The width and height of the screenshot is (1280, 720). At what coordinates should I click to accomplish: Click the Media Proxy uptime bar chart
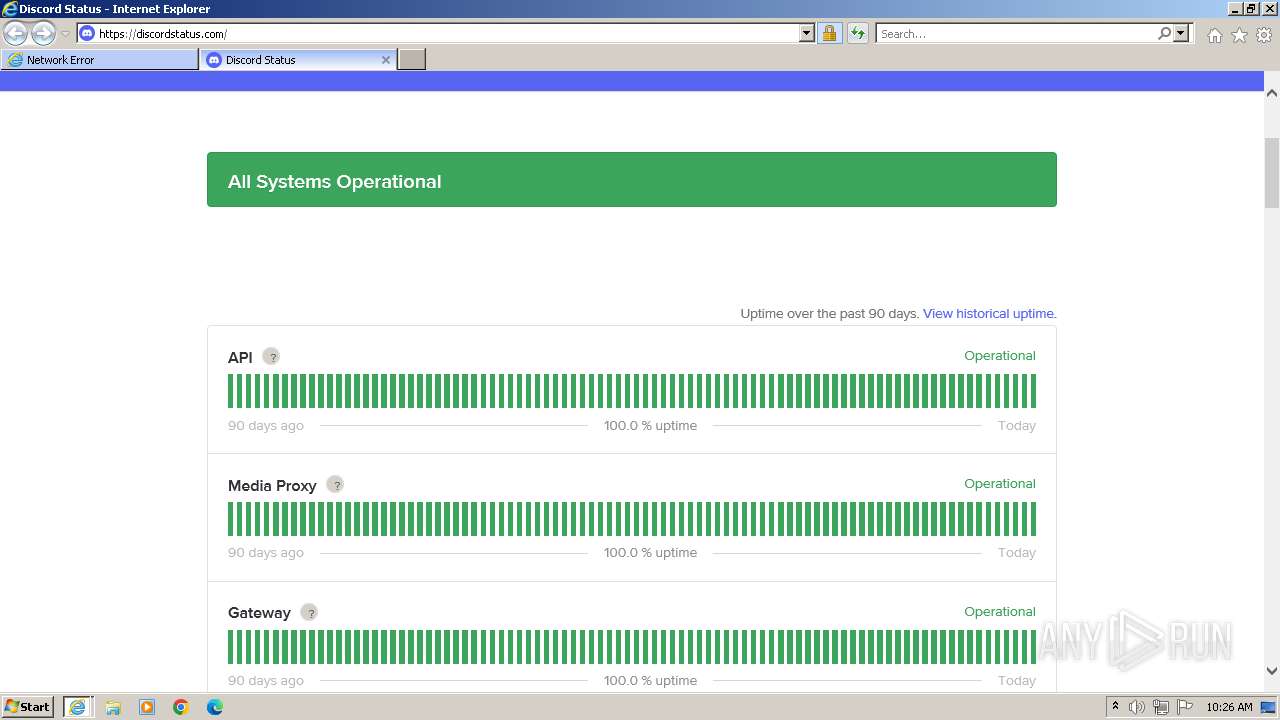coord(632,519)
